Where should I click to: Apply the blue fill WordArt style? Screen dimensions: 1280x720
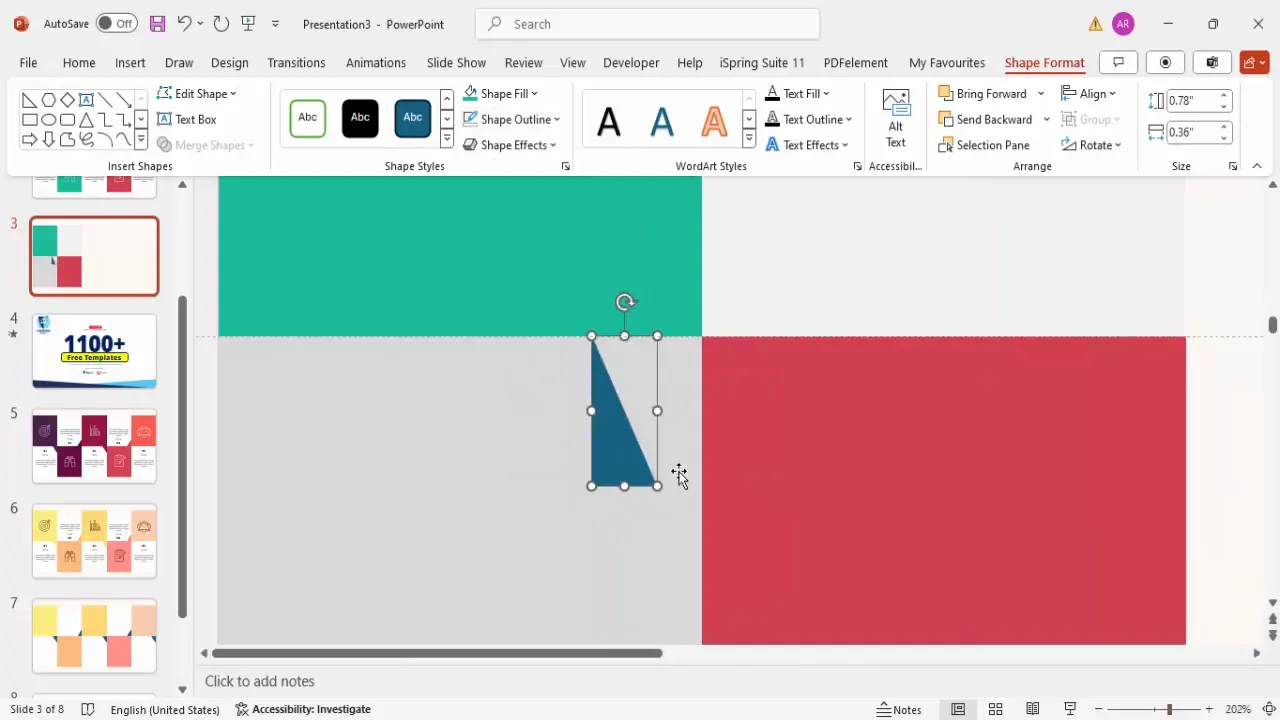click(x=661, y=122)
